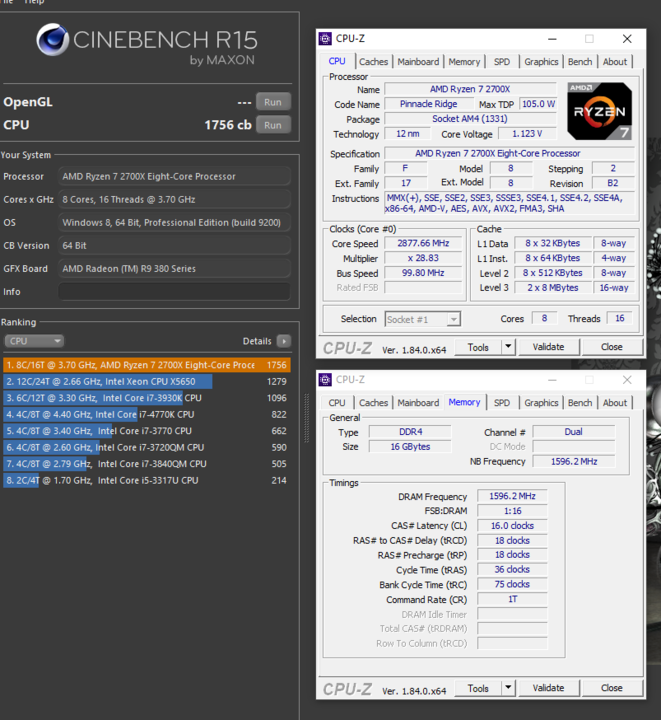
Task: Click the memory Size value 16 GBytes
Action: tap(410, 446)
